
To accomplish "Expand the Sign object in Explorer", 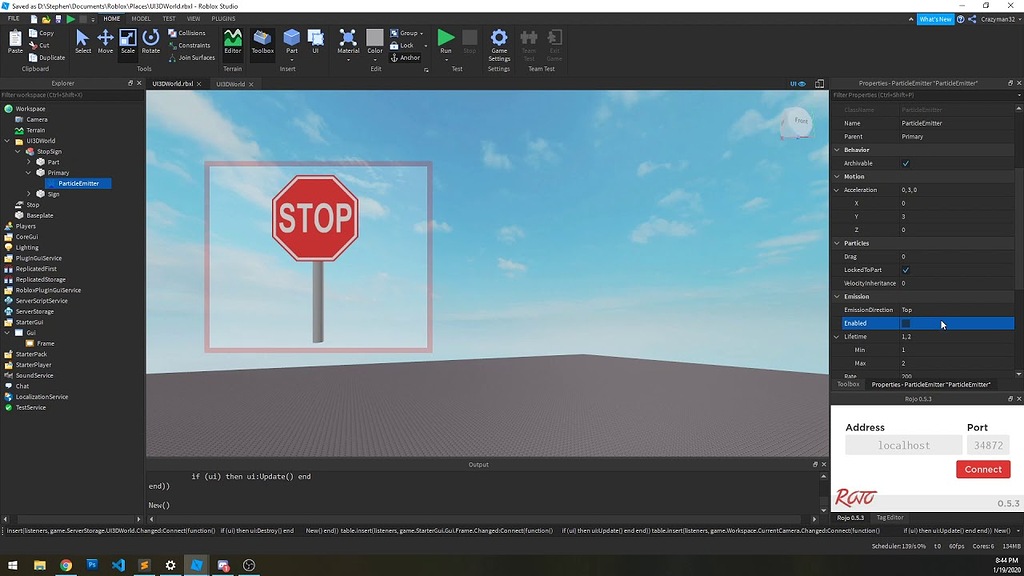I will [28, 193].
